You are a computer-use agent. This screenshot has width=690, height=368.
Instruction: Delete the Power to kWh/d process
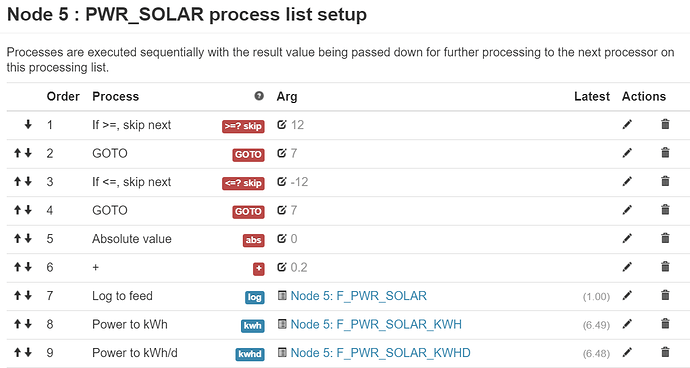tap(665, 352)
